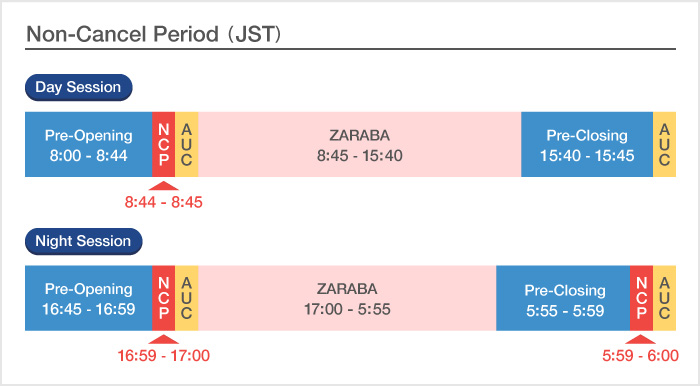
Task: Click red triangle marker above 5:59 - 6:00
Action: [641, 339]
